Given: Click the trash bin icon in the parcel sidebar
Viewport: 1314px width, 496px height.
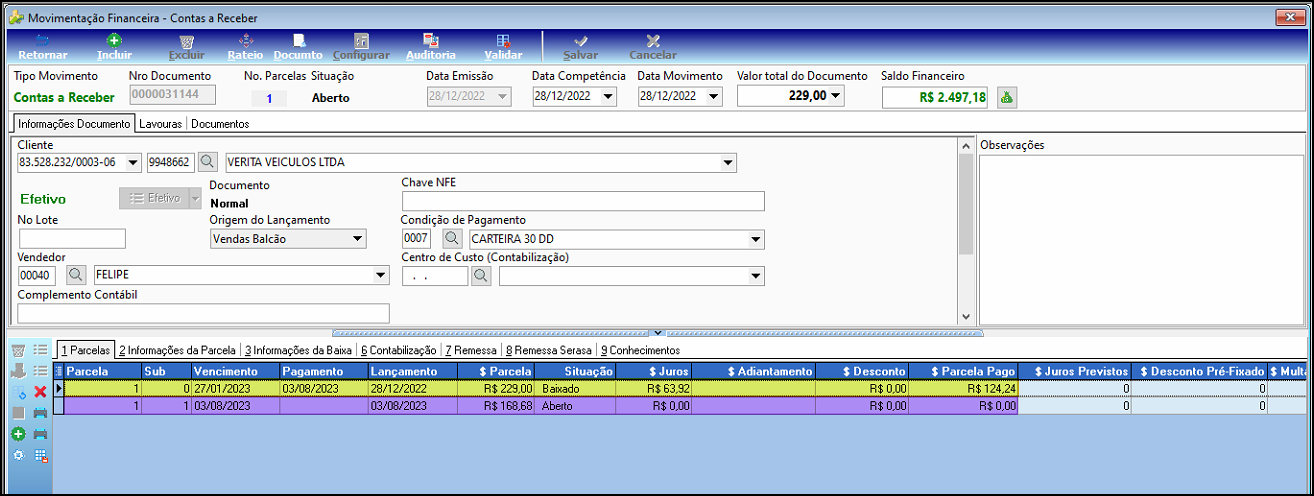Looking at the screenshot, I should click(19, 351).
